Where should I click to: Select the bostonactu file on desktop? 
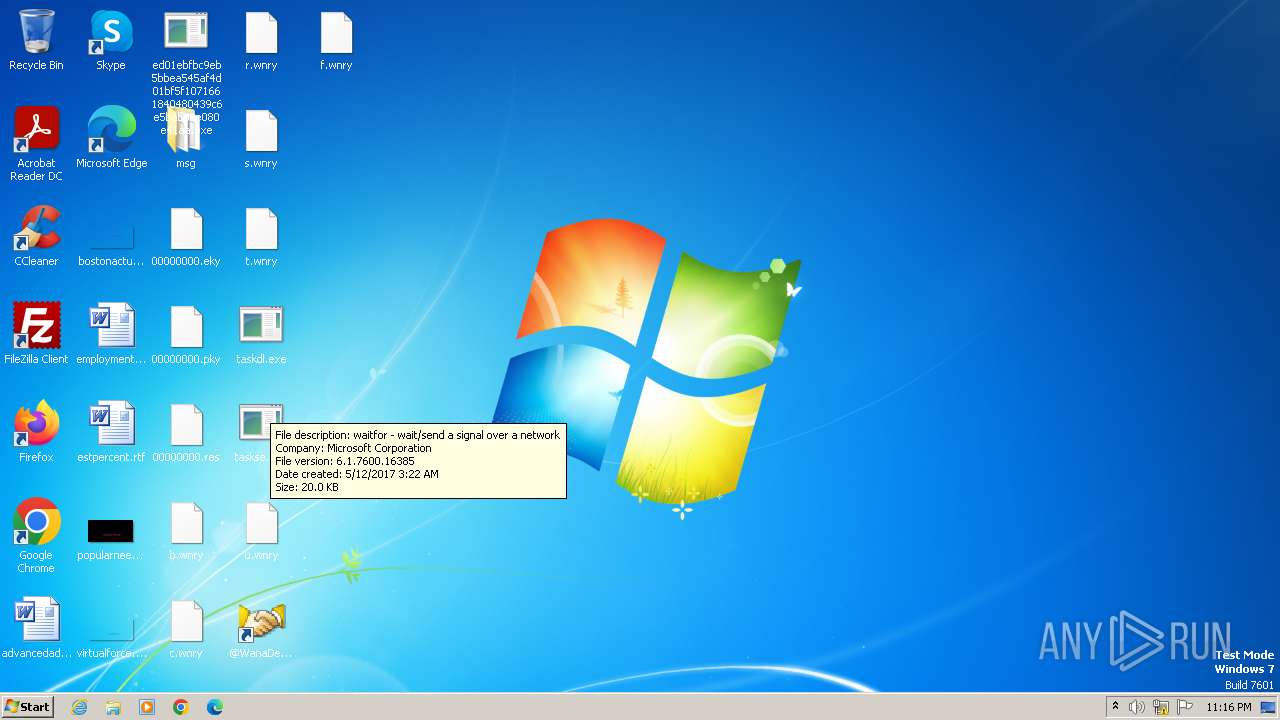[111, 236]
